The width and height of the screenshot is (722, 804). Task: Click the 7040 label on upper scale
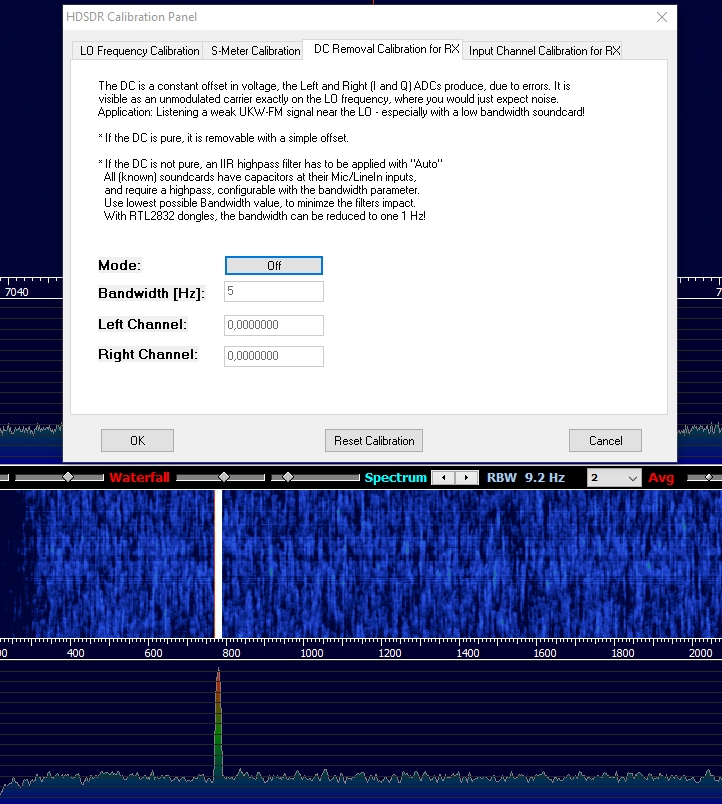(16, 292)
